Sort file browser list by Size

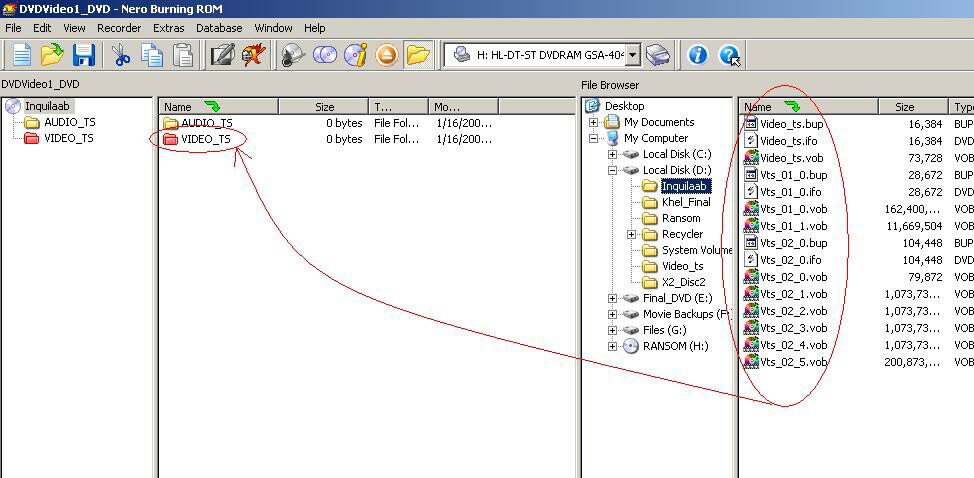pos(913,107)
